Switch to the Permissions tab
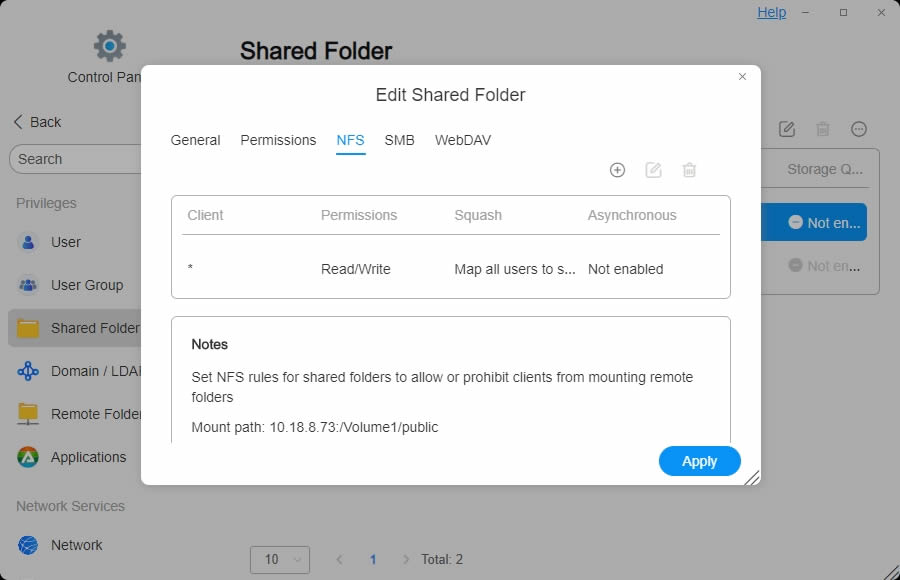This screenshot has width=900, height=580. tap(278, 140)
